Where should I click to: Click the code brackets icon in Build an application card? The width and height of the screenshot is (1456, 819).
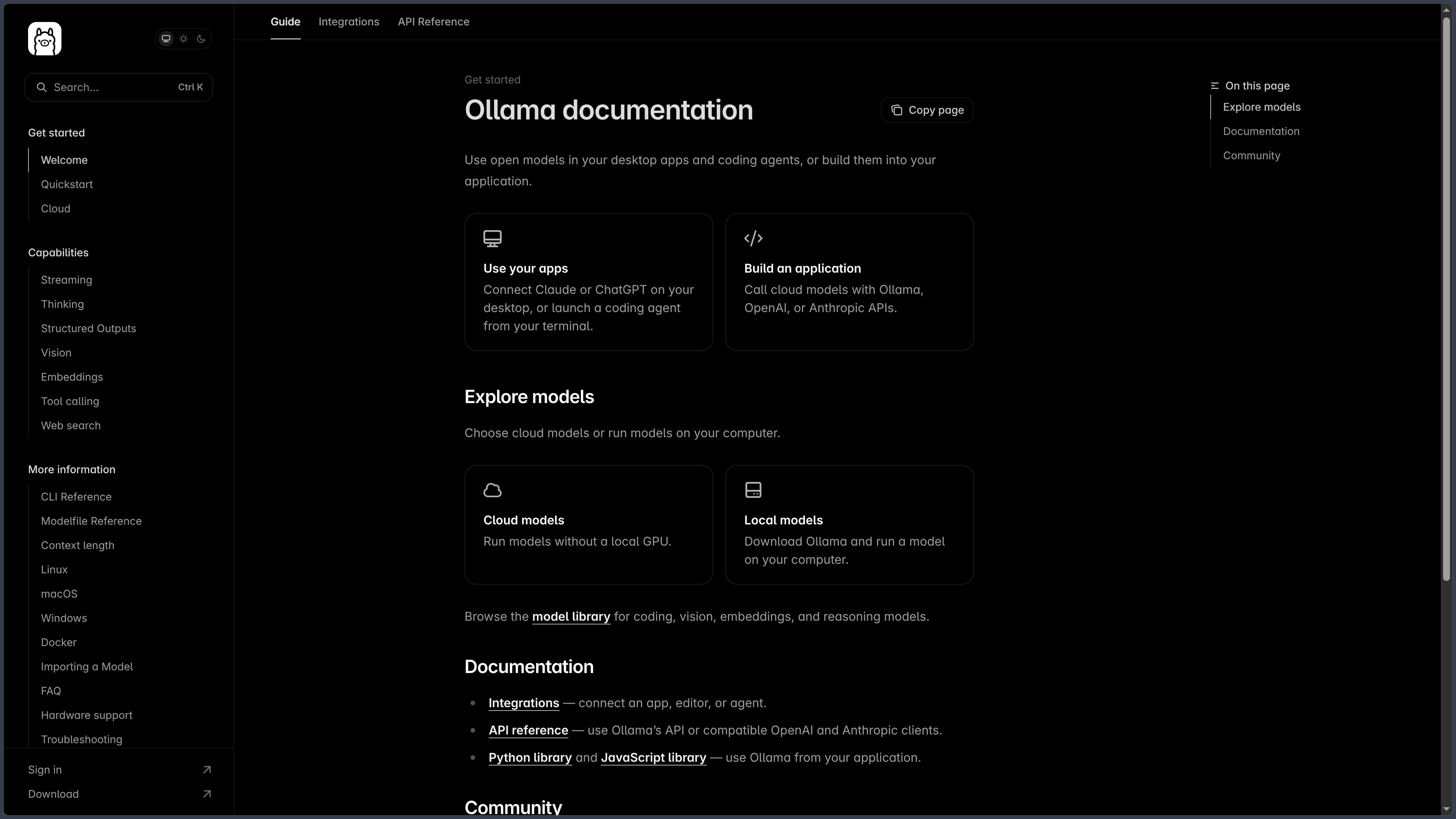pyautogui.click(x=753, y=238)
